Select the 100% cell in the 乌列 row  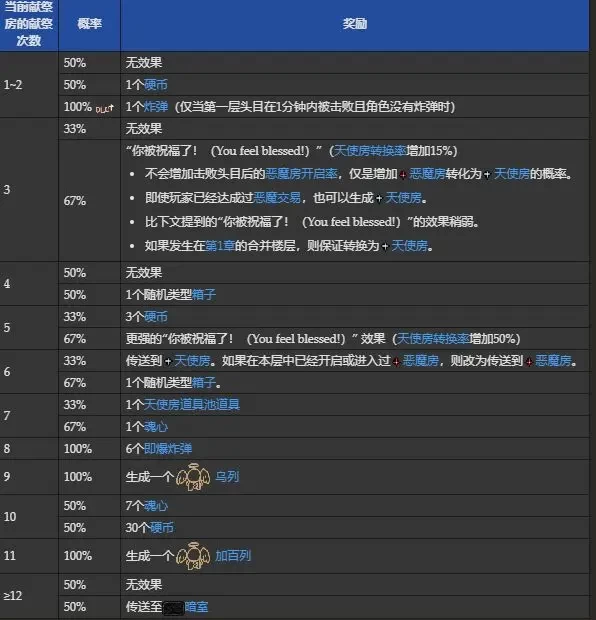[x=90, y=477]
